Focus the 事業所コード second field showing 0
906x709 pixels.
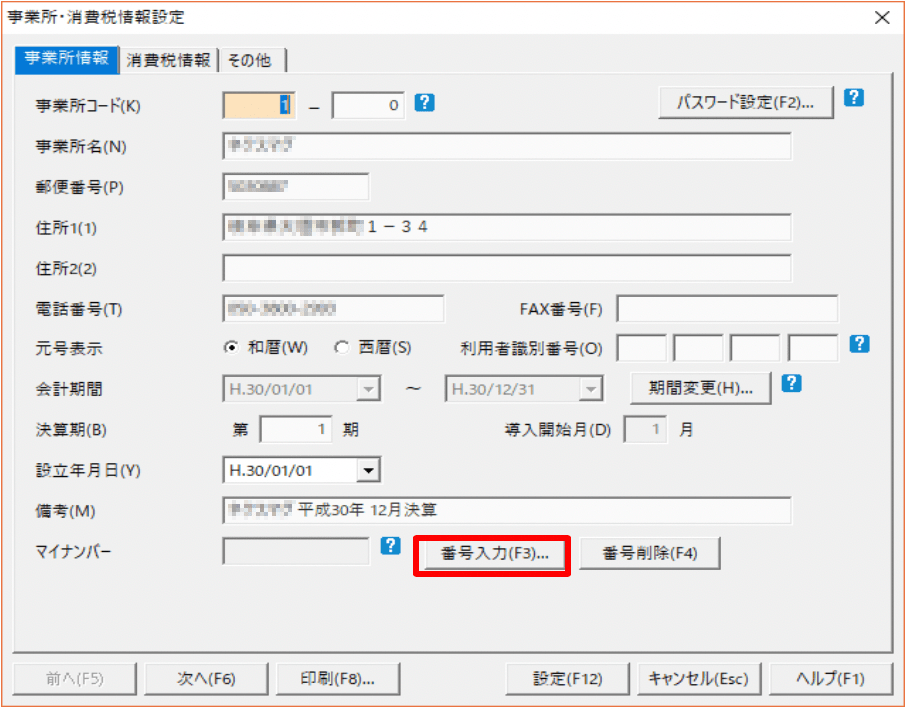click(x=368, y=106)
